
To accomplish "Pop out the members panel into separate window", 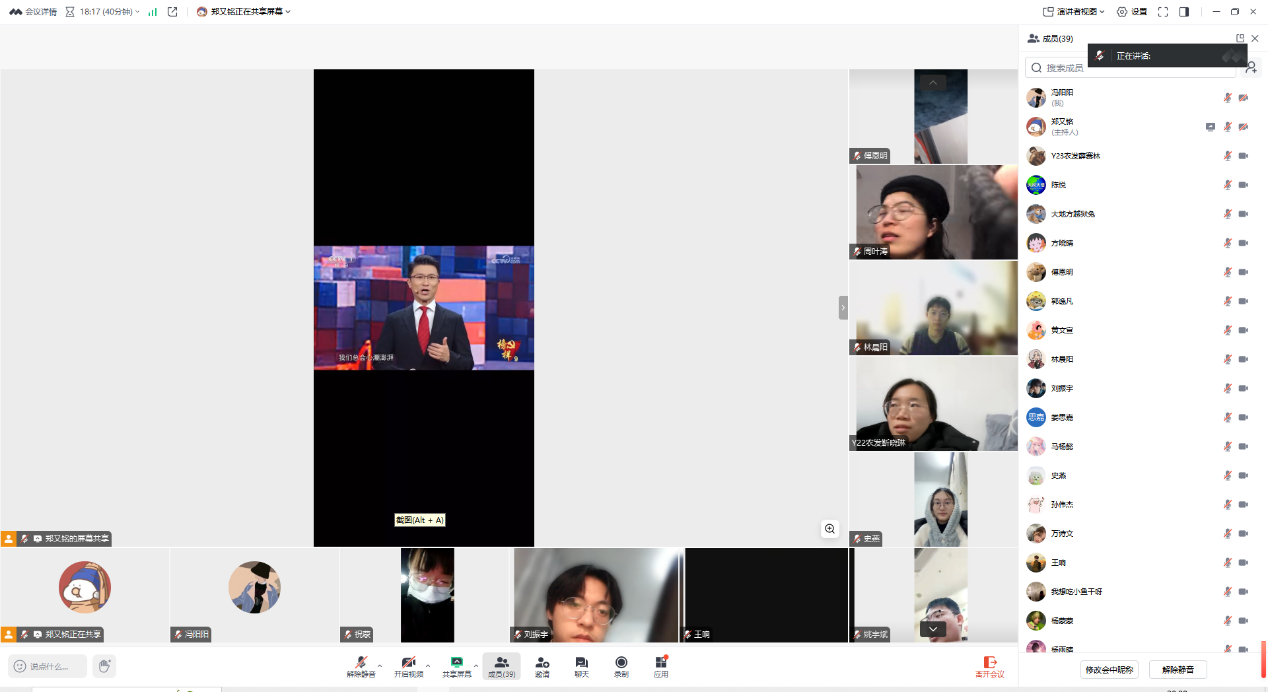I will coord(1240,39).
